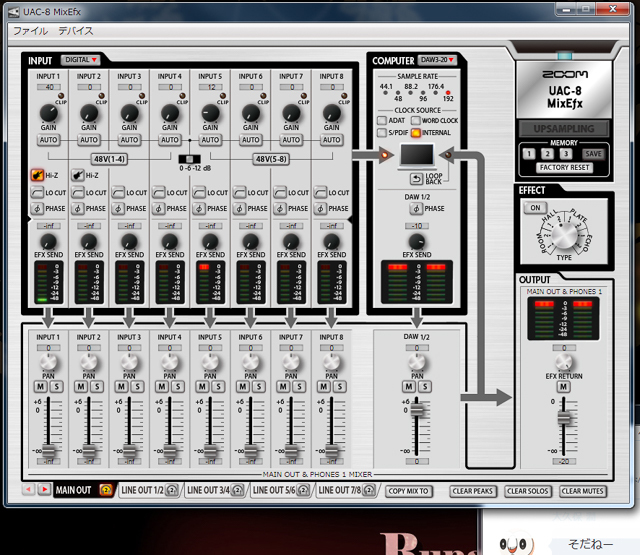Screen dimensions: 640x555
Task: Click AUTO gain on Input 1
Action: pos(48,140)
